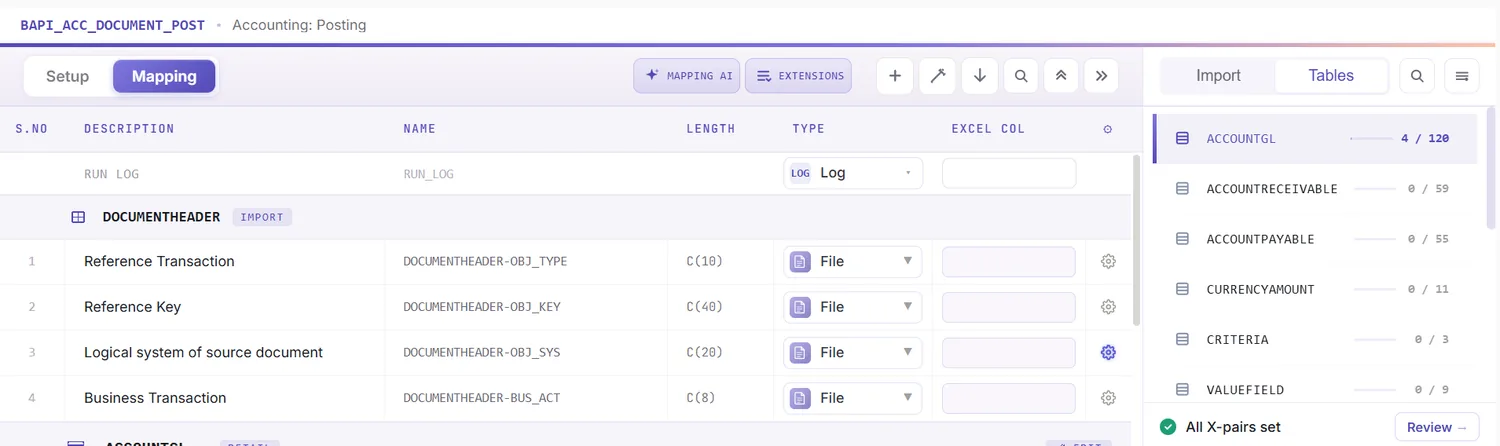The height and width of the screenshot is (446, 1500).
Task: Click the EXCEL COL column header
Action: click(x=988, y=129)
